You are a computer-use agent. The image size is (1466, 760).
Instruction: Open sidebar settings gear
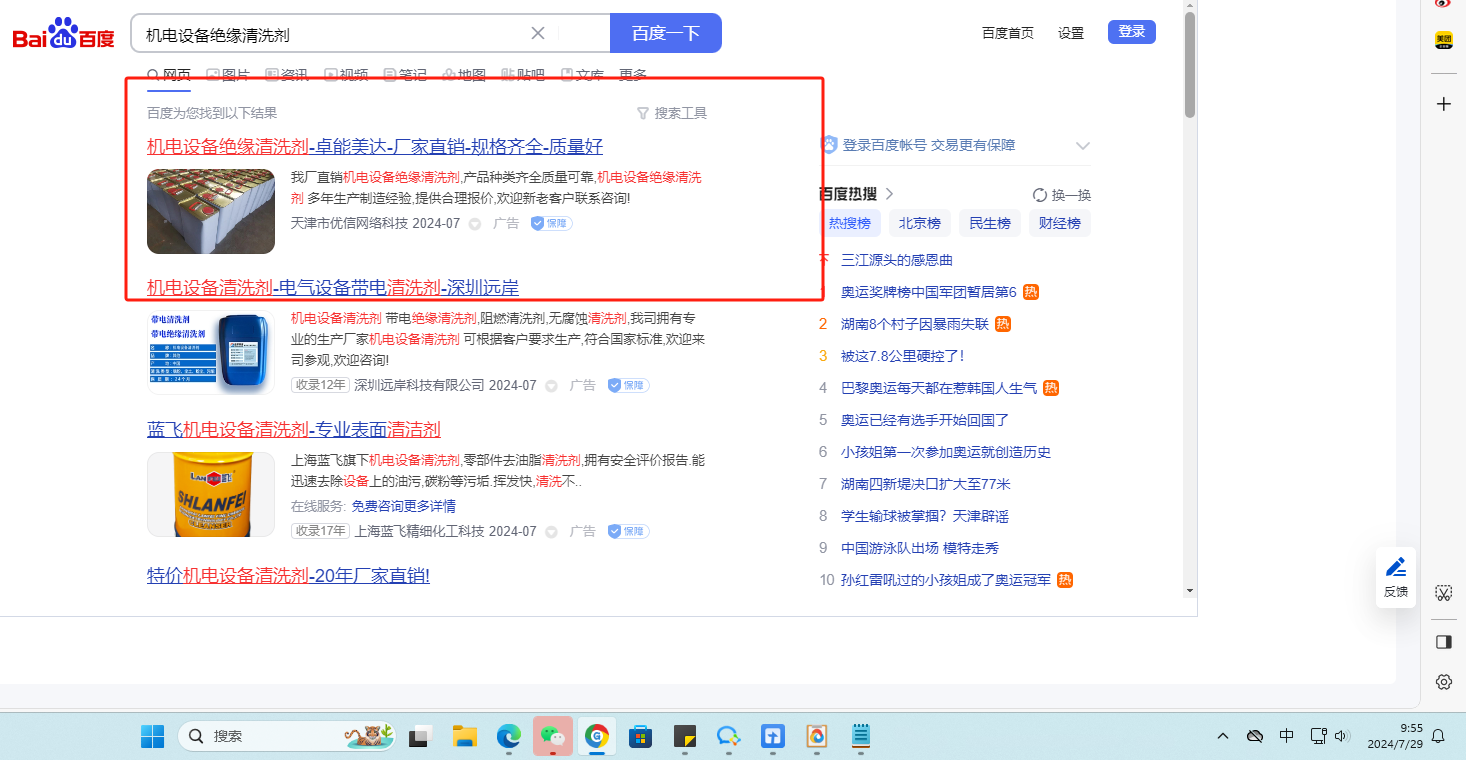pyautogui.click(x=1443, y=682)
